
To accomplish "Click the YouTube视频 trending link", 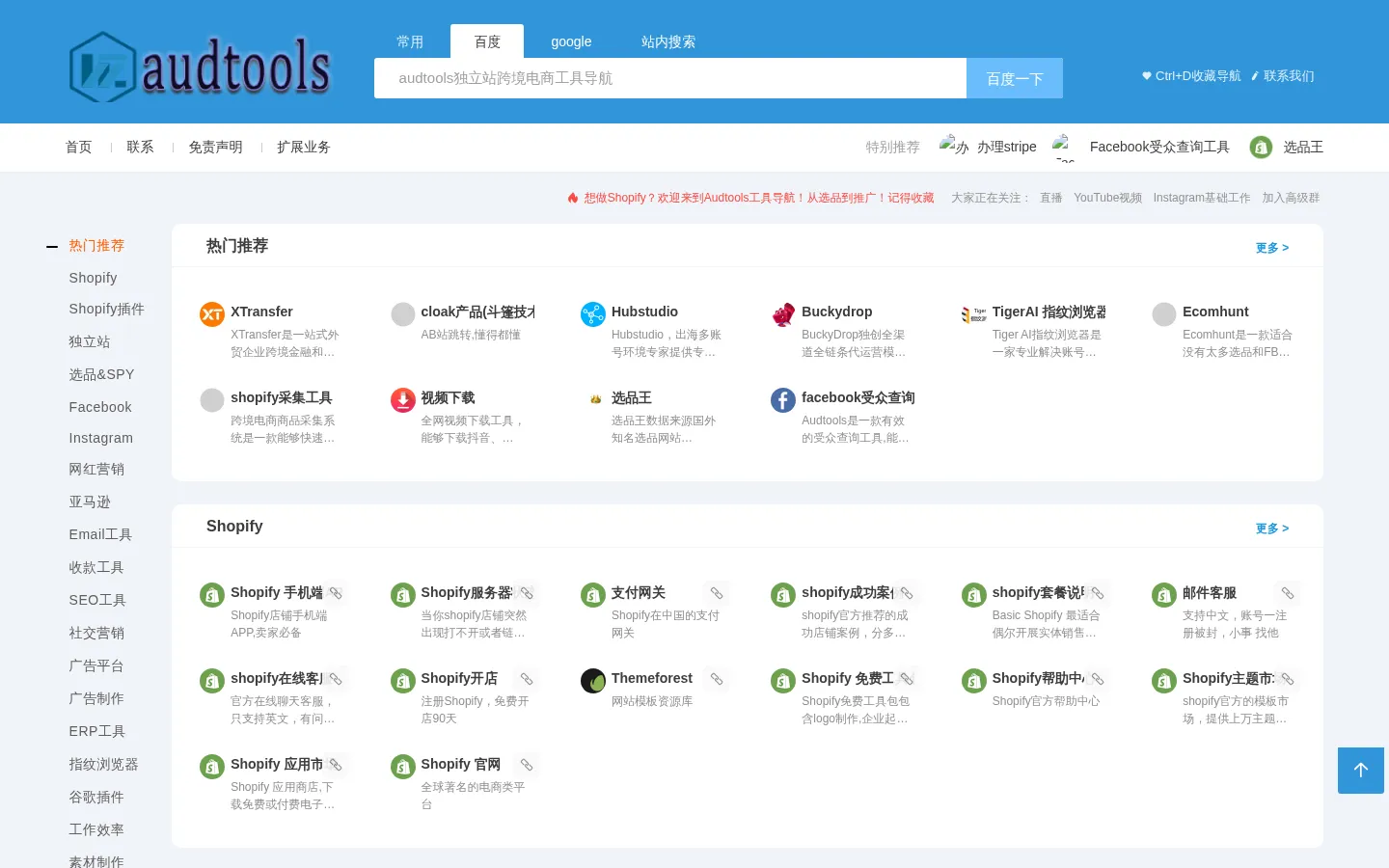I will coord(1107,198).
